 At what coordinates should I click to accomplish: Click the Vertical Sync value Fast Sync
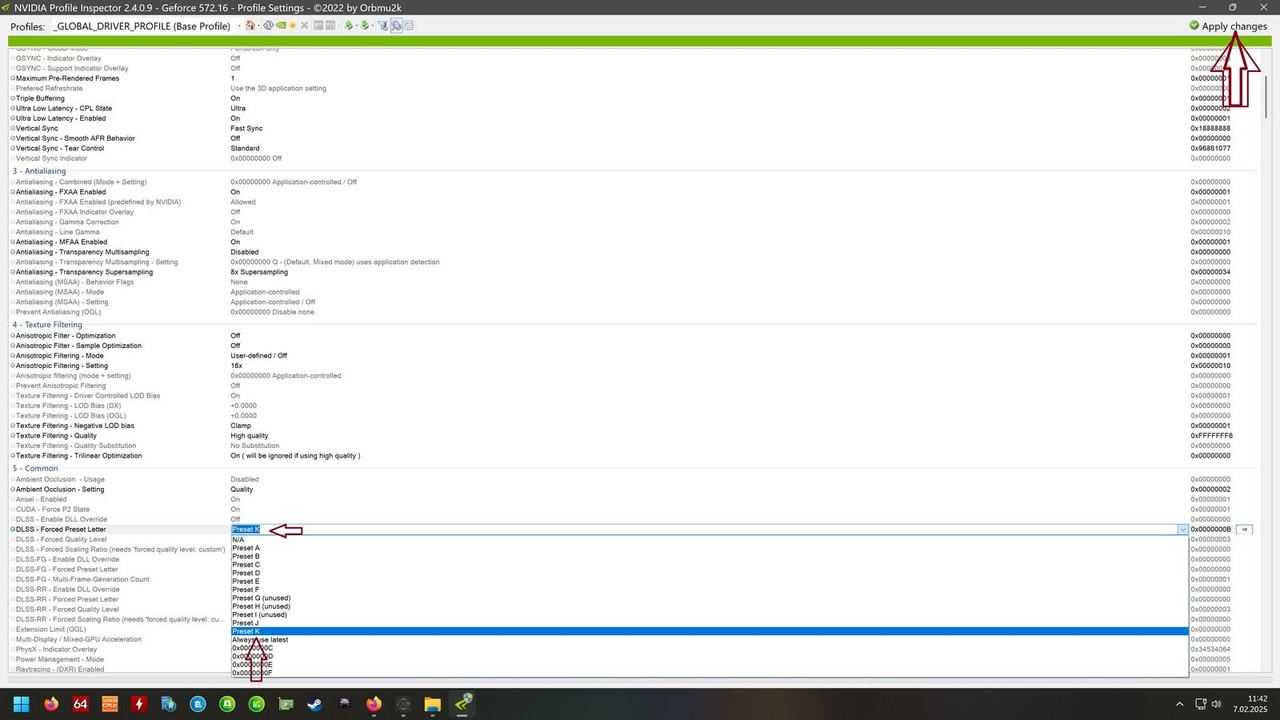(247, 128)
